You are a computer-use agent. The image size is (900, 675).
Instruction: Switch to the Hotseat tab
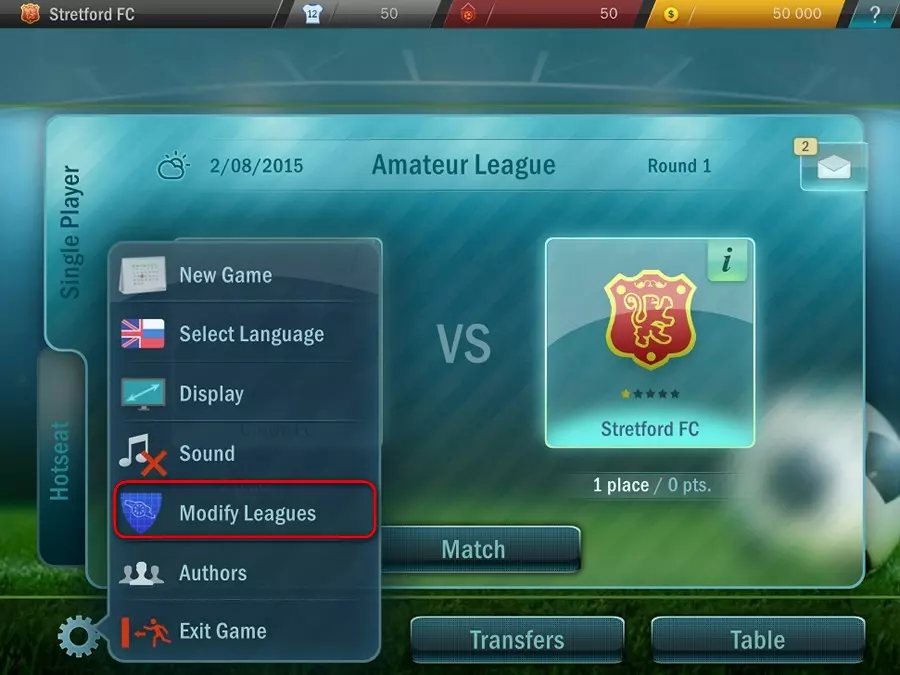(x=60, y=460)
